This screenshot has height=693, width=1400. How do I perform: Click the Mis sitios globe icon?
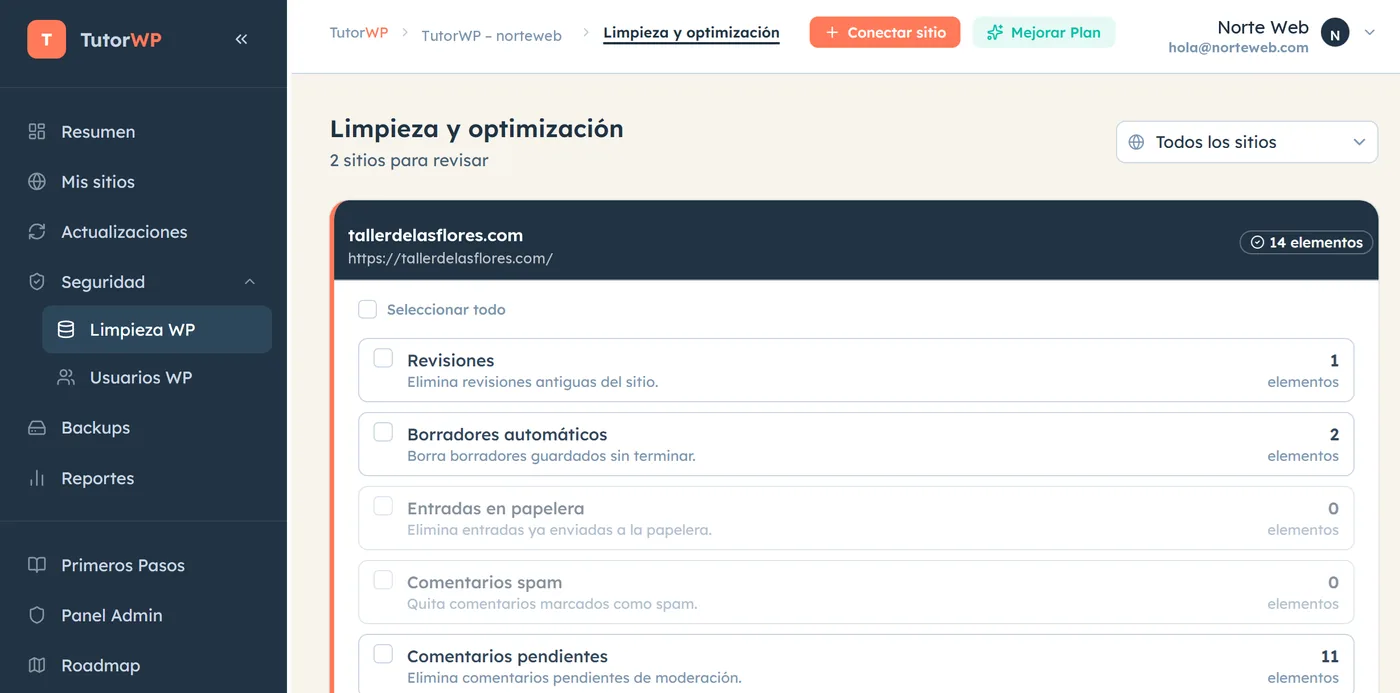coord(37,181)
